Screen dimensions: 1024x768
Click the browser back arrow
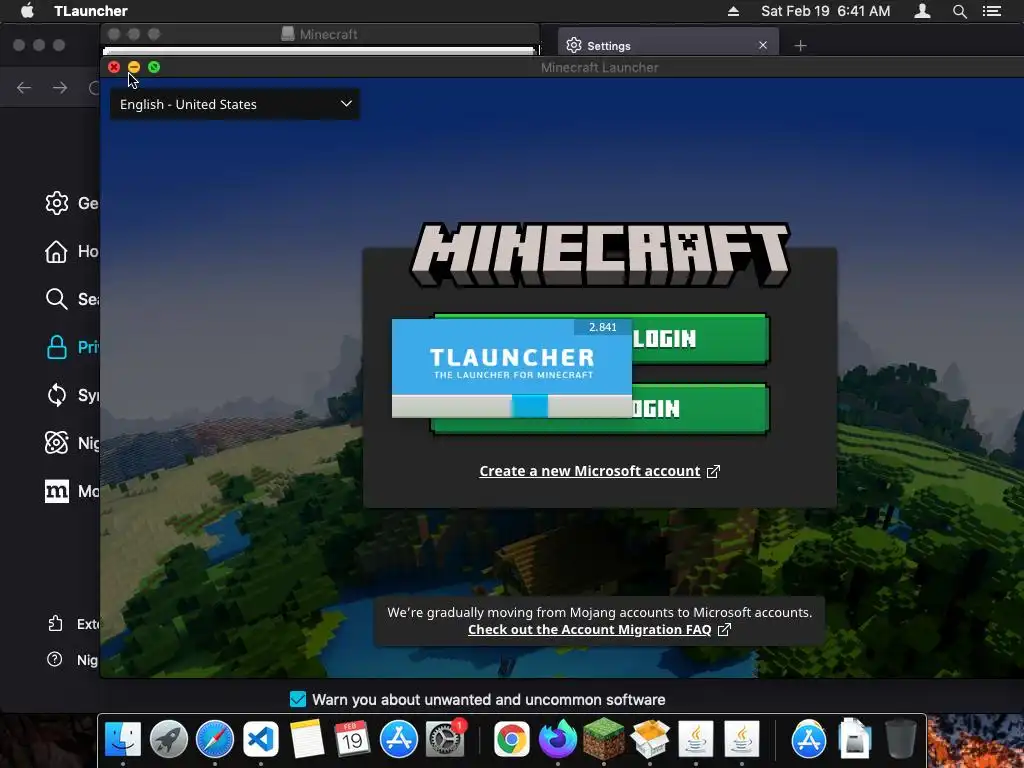[x=24, y=88]
